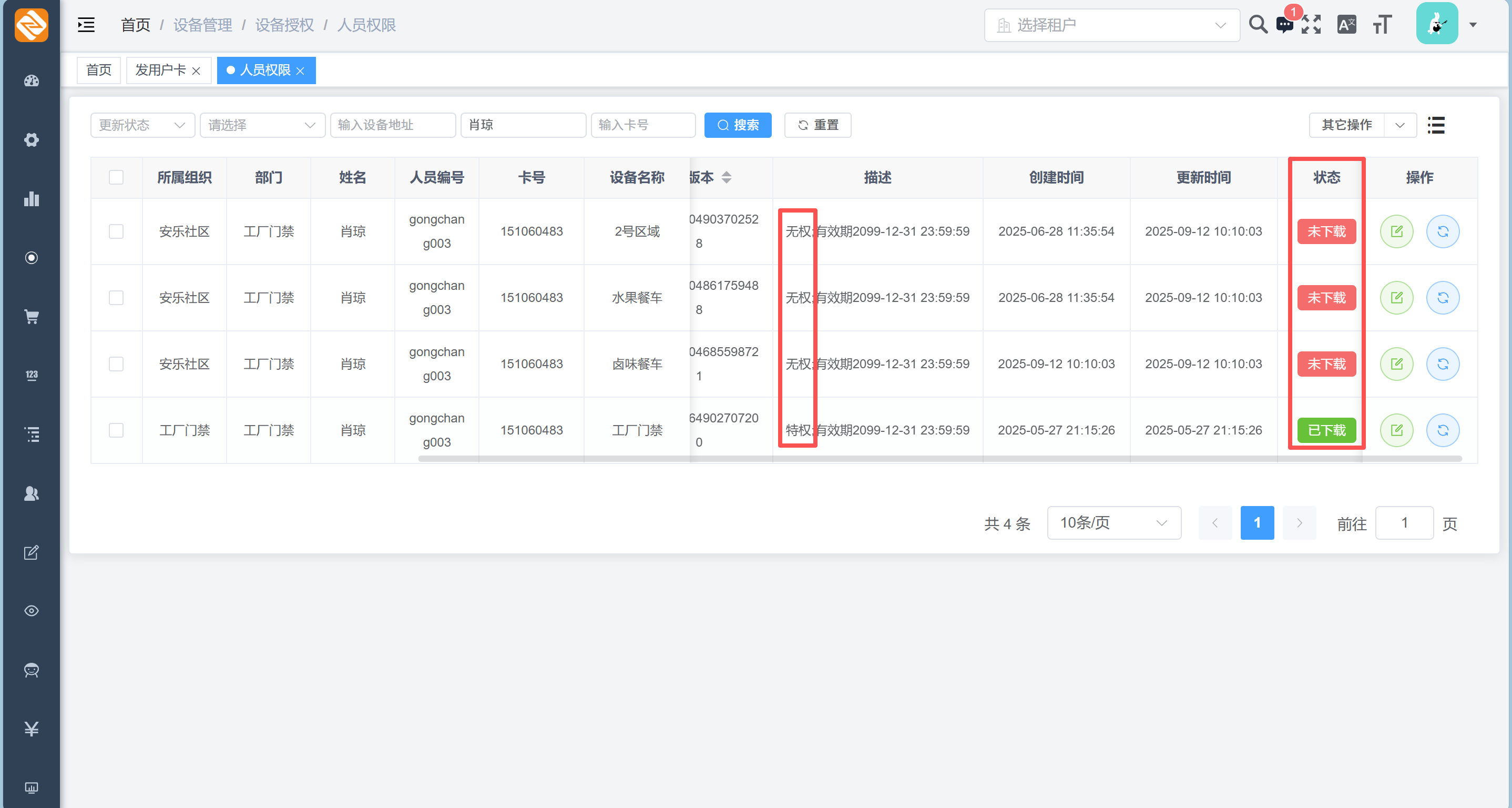
Task: Click the 重置 reset button
Action: [x=818, y=125]
